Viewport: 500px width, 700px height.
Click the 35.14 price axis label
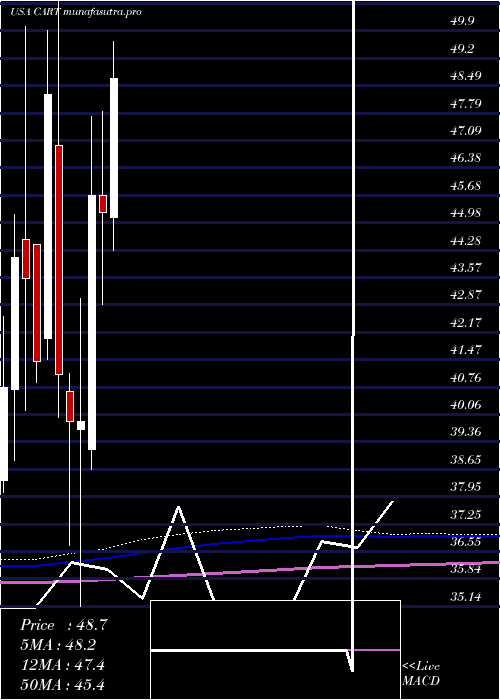(x=466, y=596)
